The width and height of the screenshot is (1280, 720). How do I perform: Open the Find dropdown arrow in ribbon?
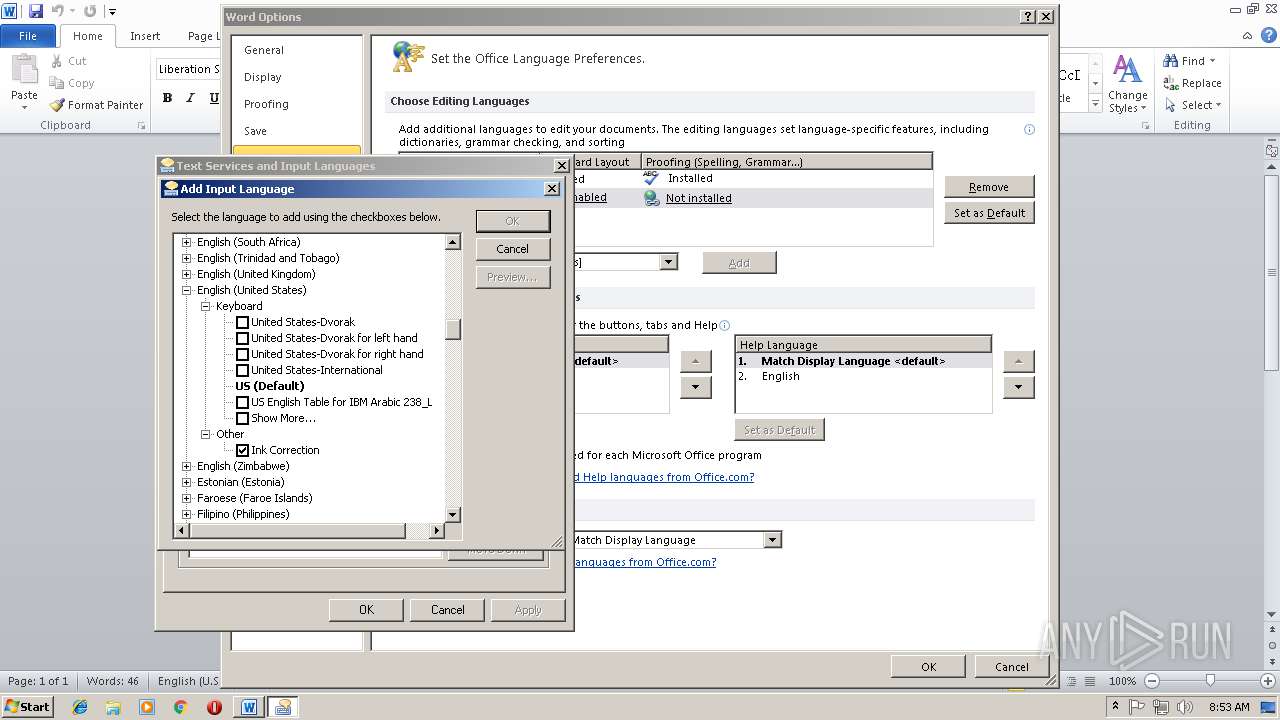1212,61
